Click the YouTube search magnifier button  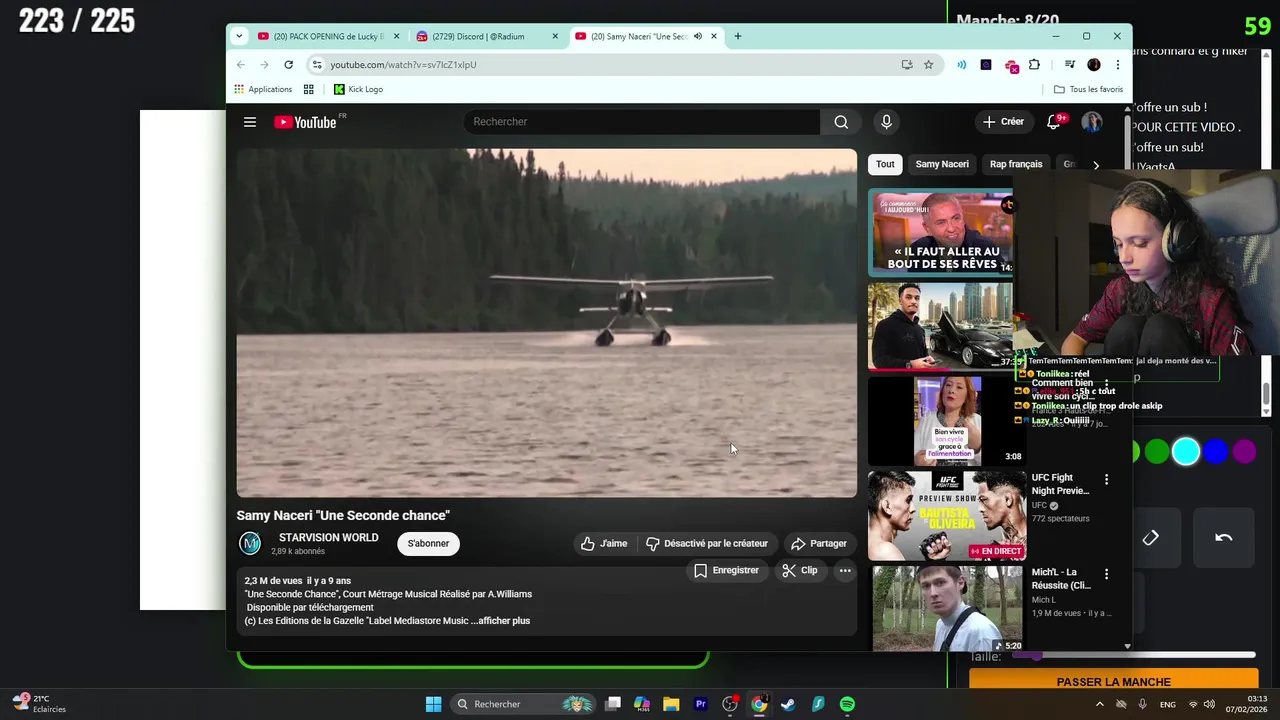841,122
